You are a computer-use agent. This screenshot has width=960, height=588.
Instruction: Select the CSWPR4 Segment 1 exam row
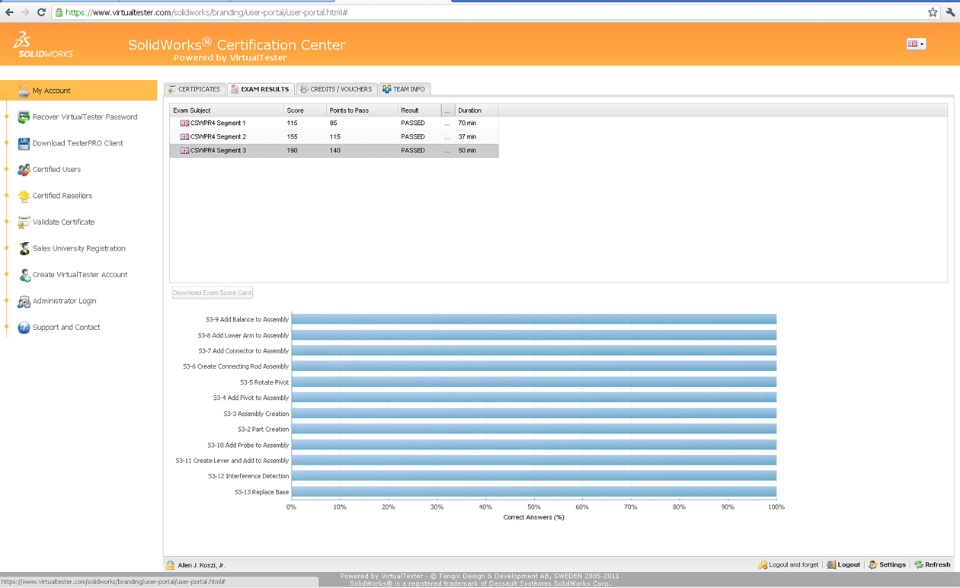(x=334, y=123)
